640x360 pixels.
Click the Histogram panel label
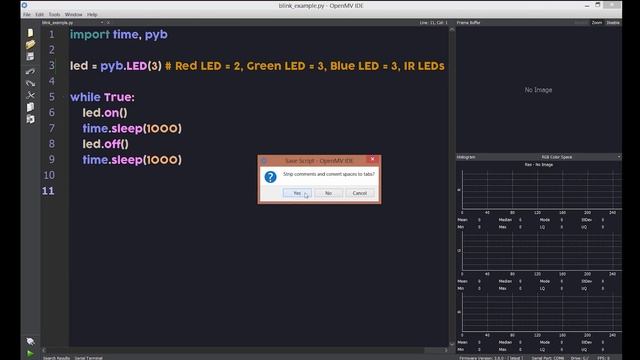(x=466, y=157)
